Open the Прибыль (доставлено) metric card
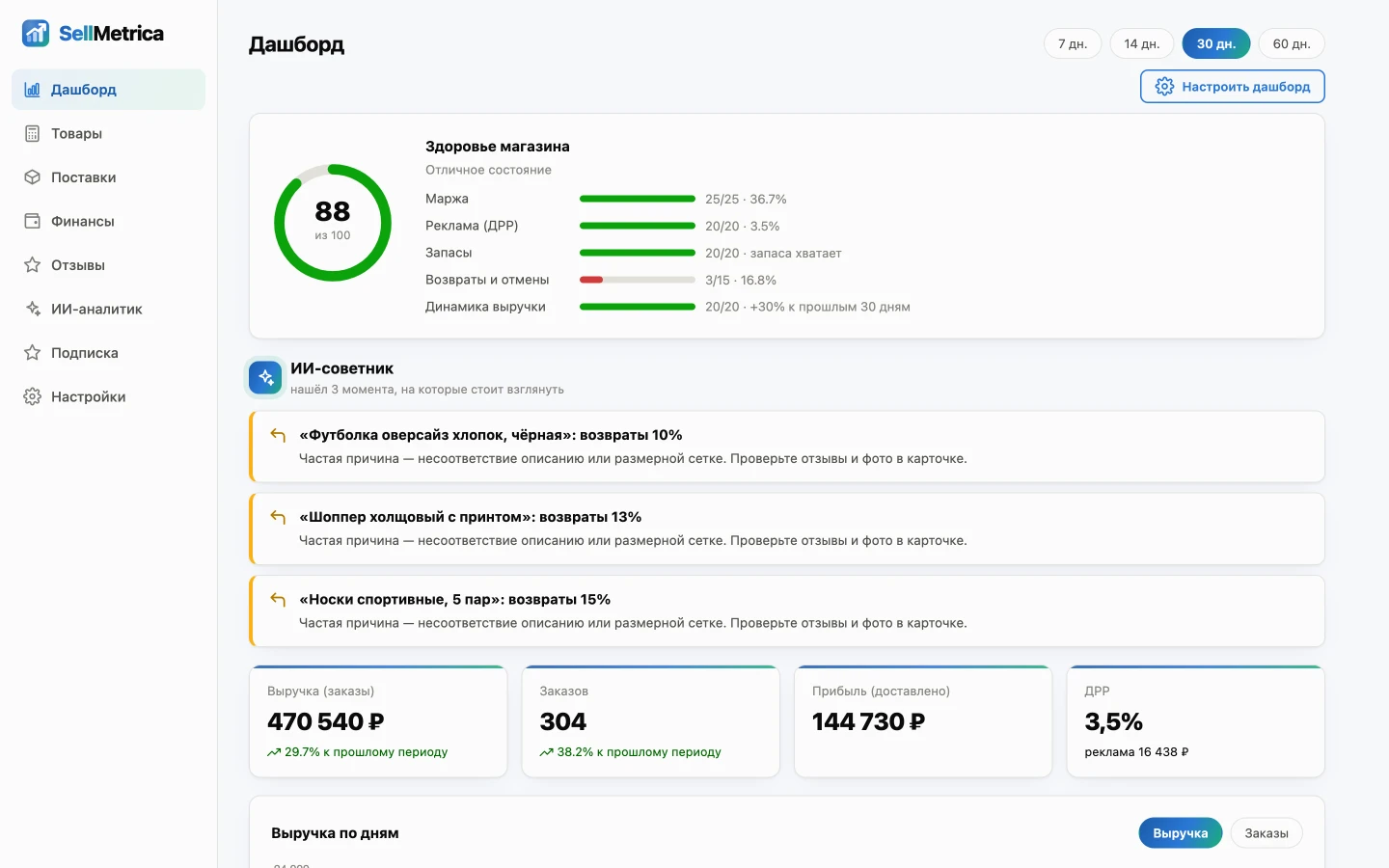 tap(923, 721)
